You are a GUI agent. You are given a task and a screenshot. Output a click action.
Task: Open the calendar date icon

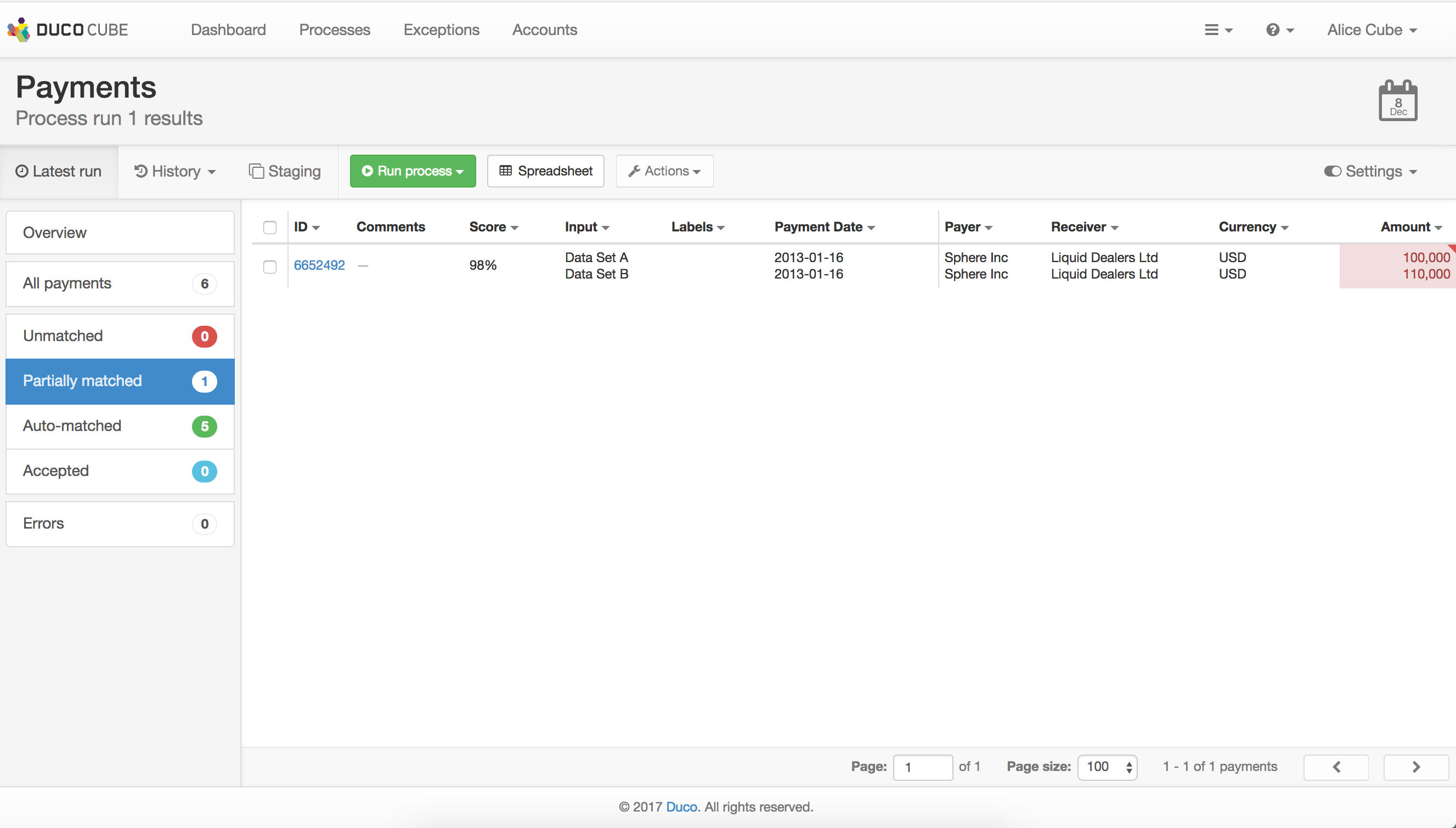click(x=1397, y=101)
